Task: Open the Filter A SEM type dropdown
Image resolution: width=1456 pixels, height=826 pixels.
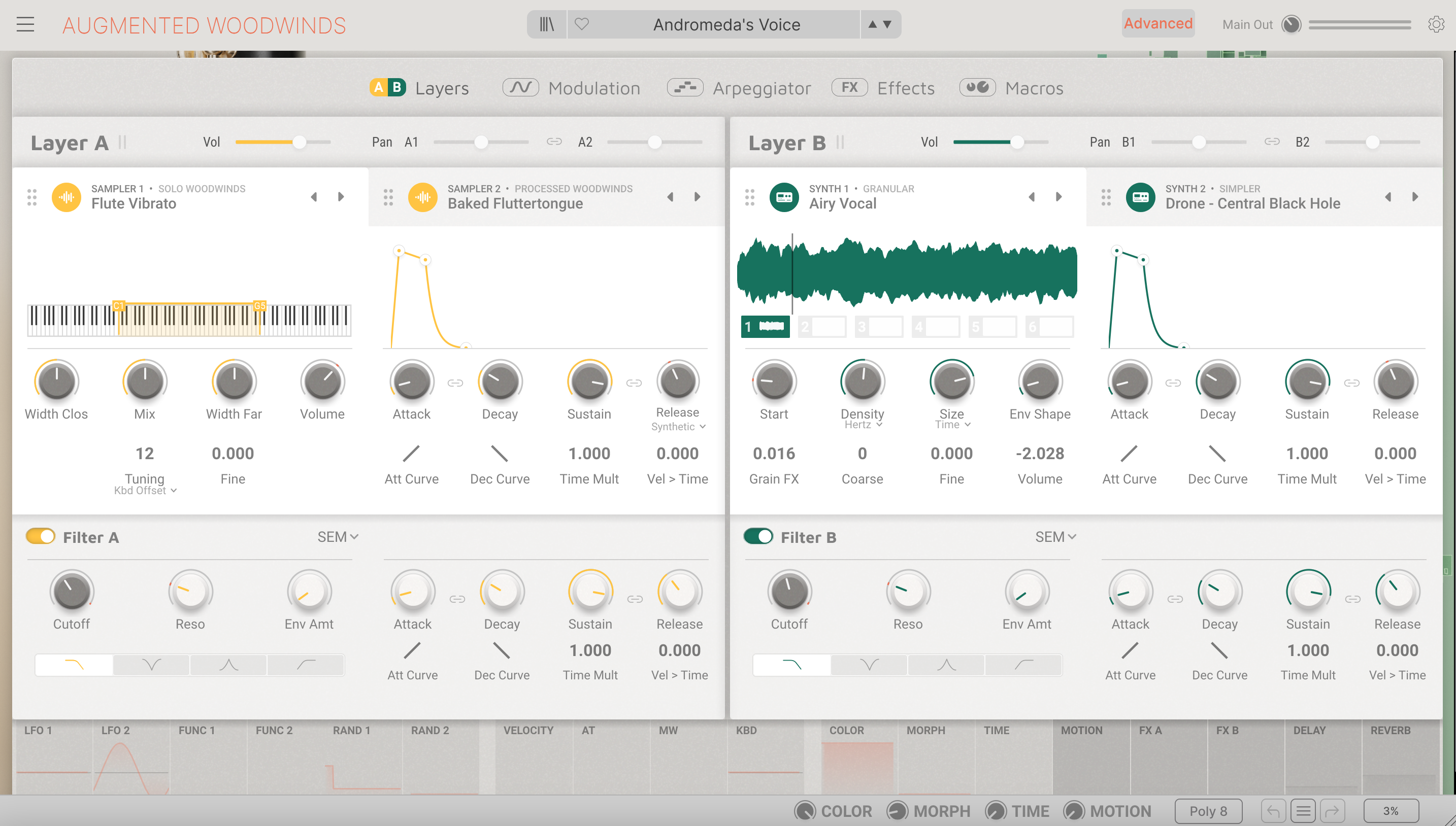Action: [x=338, y=537]
